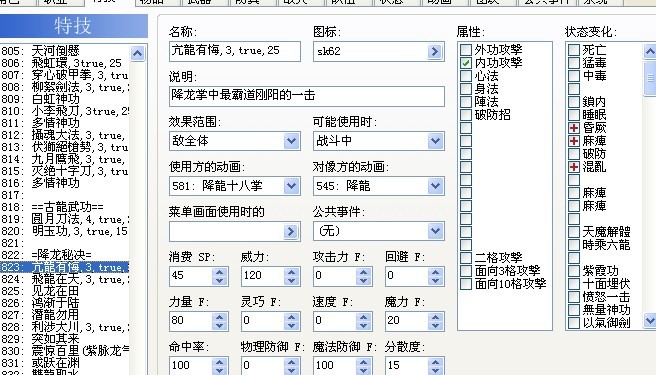
Task: Select skill 809: 白虹神功
Action: pos(65,99)
